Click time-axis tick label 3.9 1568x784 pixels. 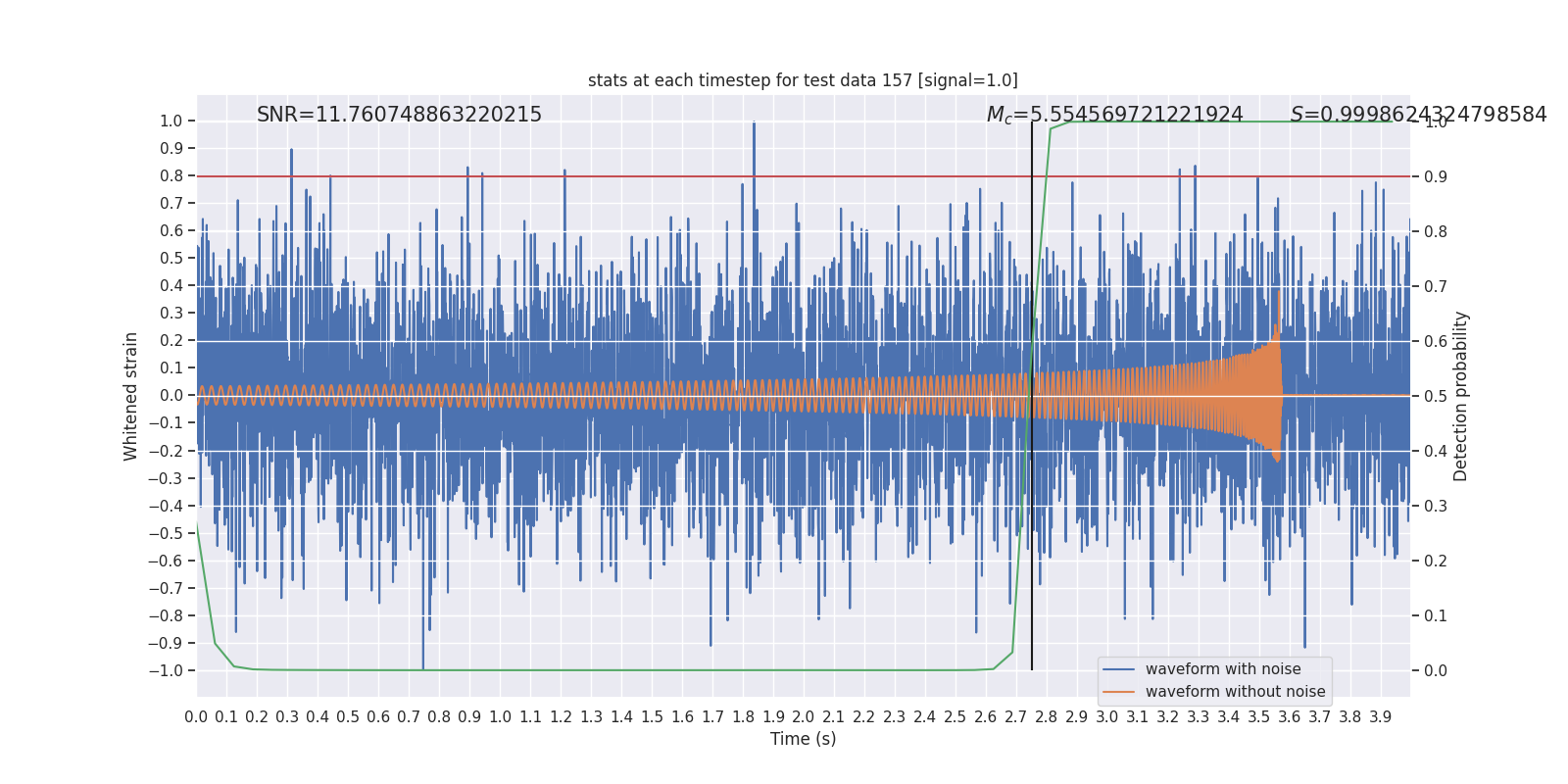click(x=1381, y=716)
